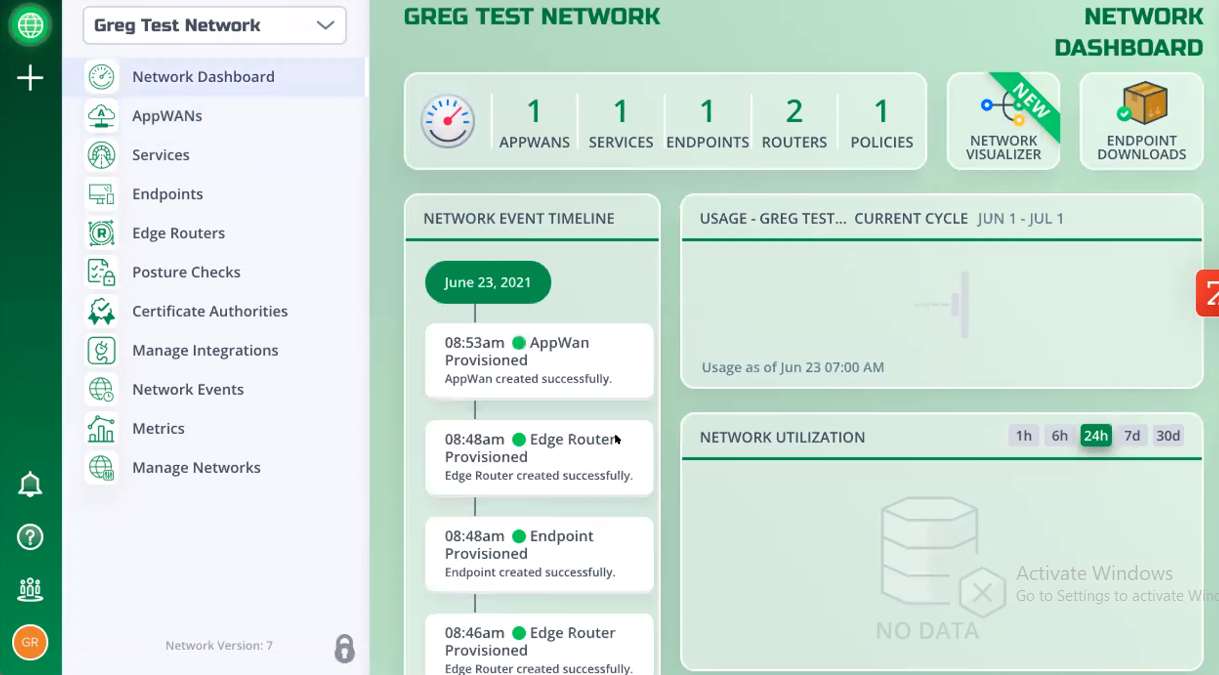
Task: Click the smiley gauge icon in summary bar
Action: 447,121
